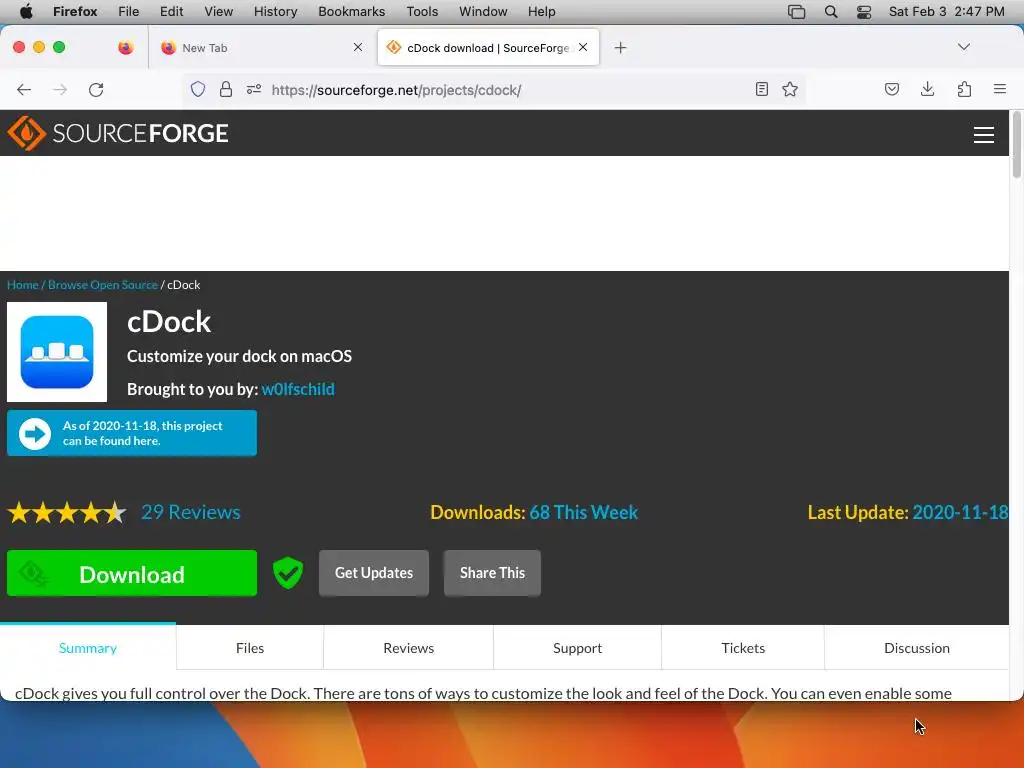Open the Apple menu
The image size is (1024, 768).
26,12
